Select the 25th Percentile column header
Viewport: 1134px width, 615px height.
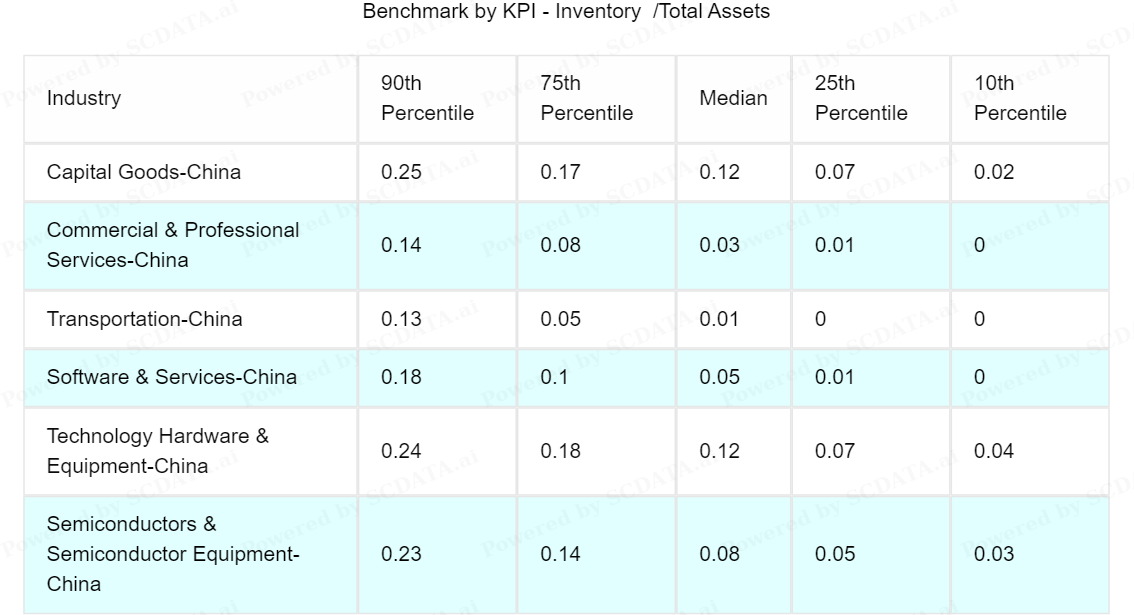coord(860,99)
